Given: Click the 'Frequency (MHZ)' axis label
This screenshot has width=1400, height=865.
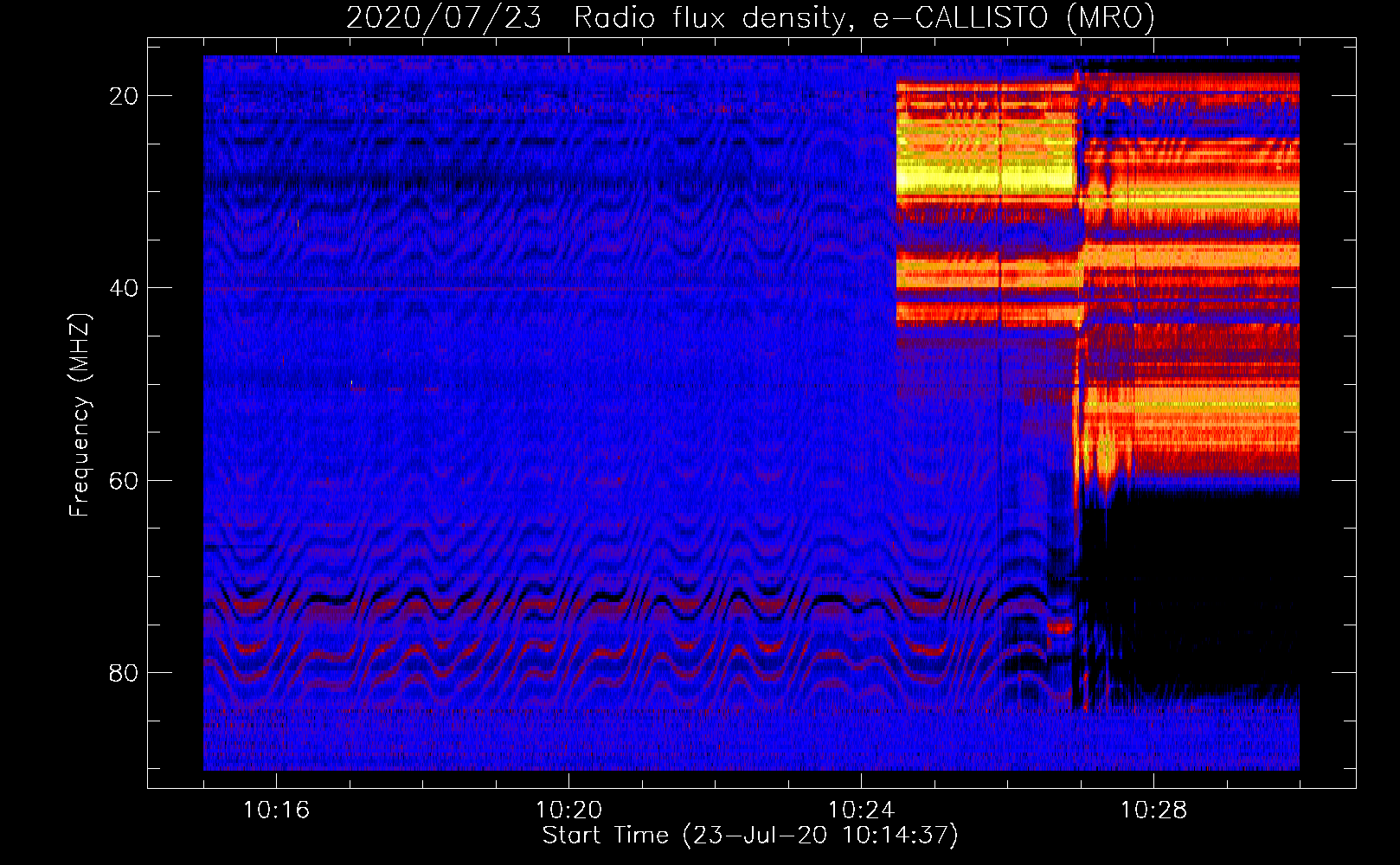Looking at the screenshot, I should 80,414.
